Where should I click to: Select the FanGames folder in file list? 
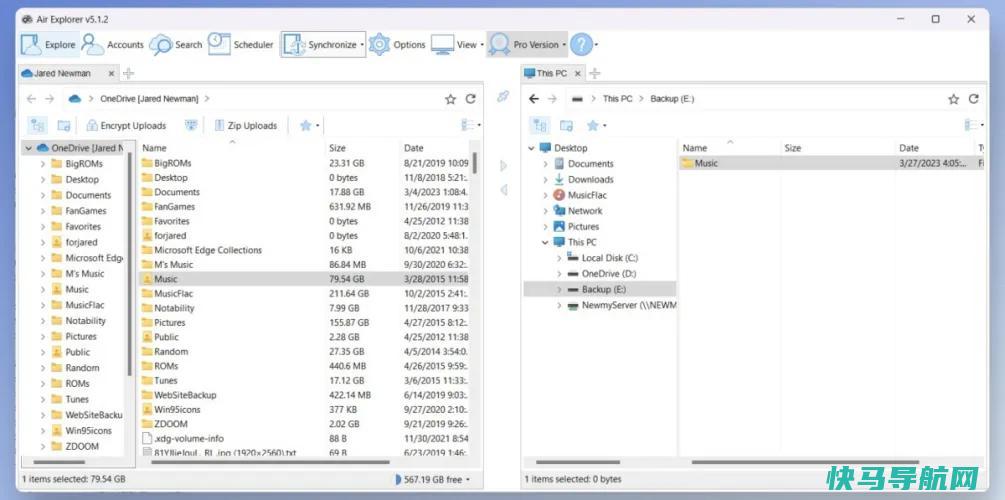tap(174, 206)
